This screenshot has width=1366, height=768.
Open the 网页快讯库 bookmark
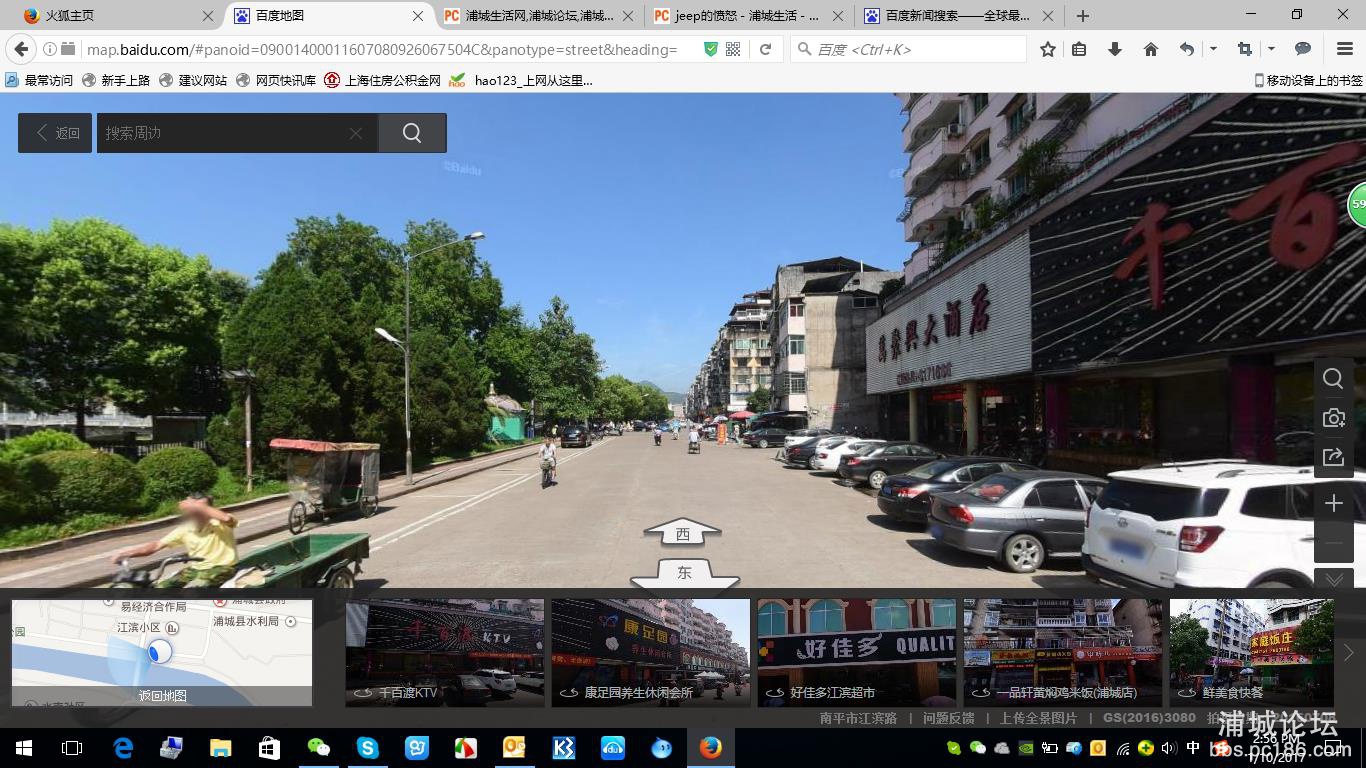click(276, 80)
